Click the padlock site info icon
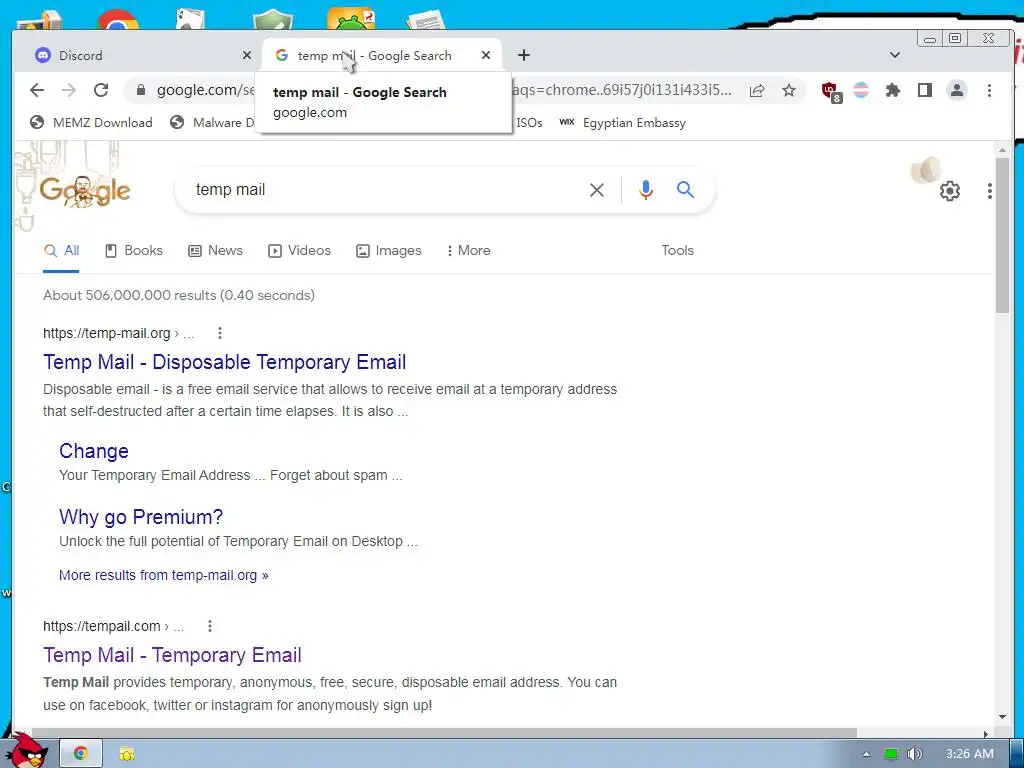Viewport: 1024px width, 768px height. click(x=140, y=90)
